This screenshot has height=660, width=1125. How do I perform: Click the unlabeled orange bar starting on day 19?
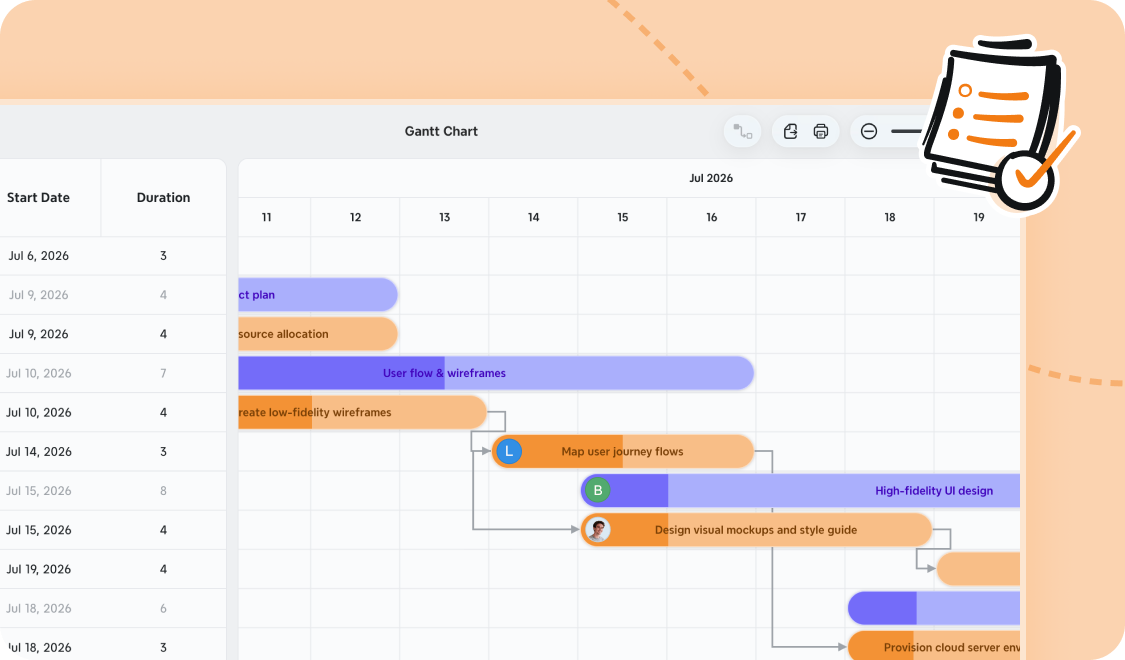tap(979, 569)
